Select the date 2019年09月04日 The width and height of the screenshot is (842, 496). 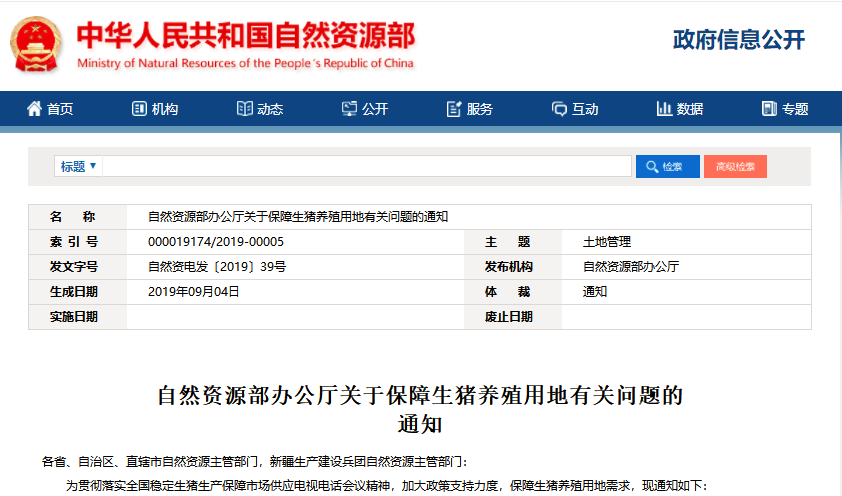(x=193, y=291)
